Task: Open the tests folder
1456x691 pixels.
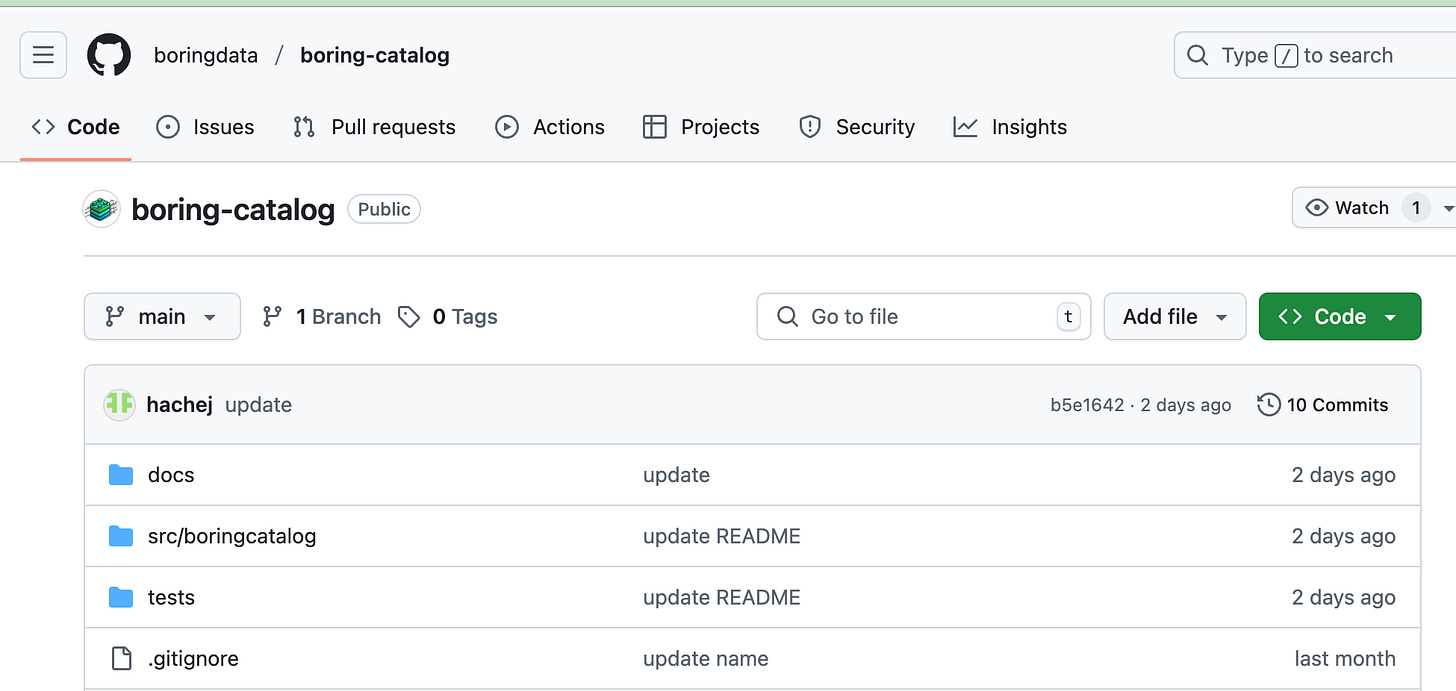Action: [x=171, y=597]
